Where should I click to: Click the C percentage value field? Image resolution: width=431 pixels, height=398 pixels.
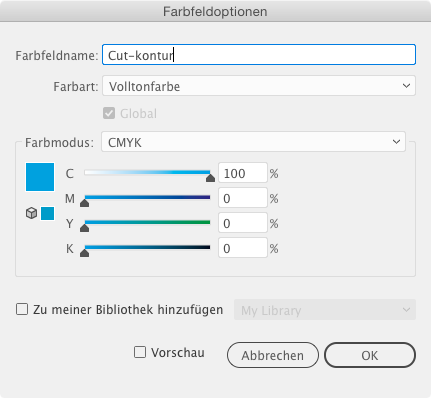click(x=243, y=173)
